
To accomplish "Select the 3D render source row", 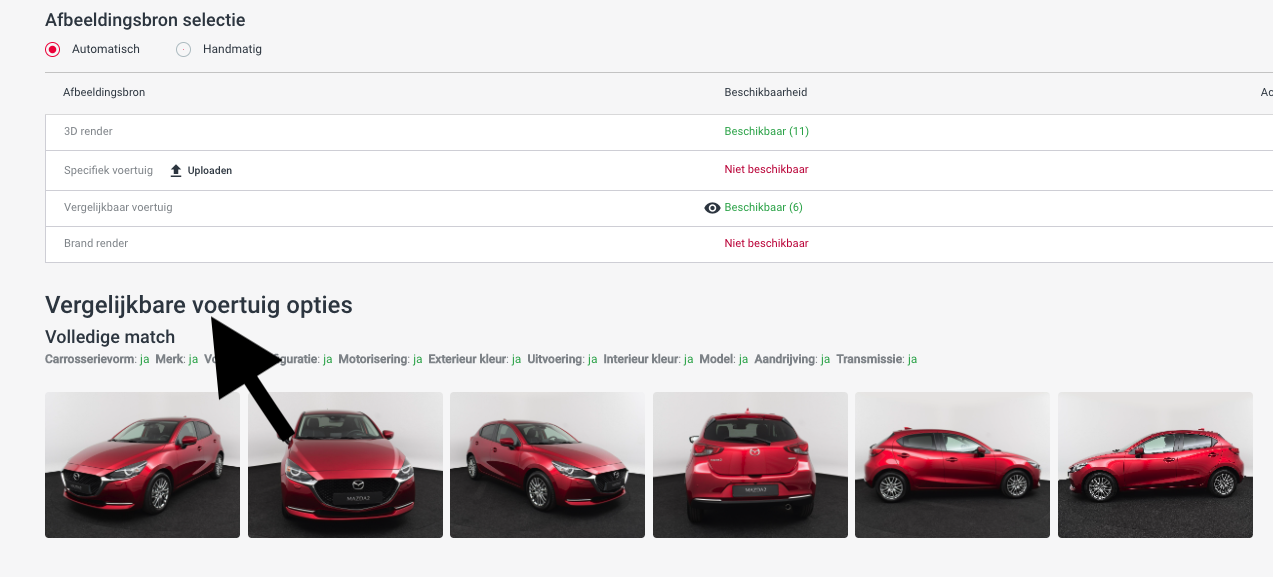I will point(88,131).
